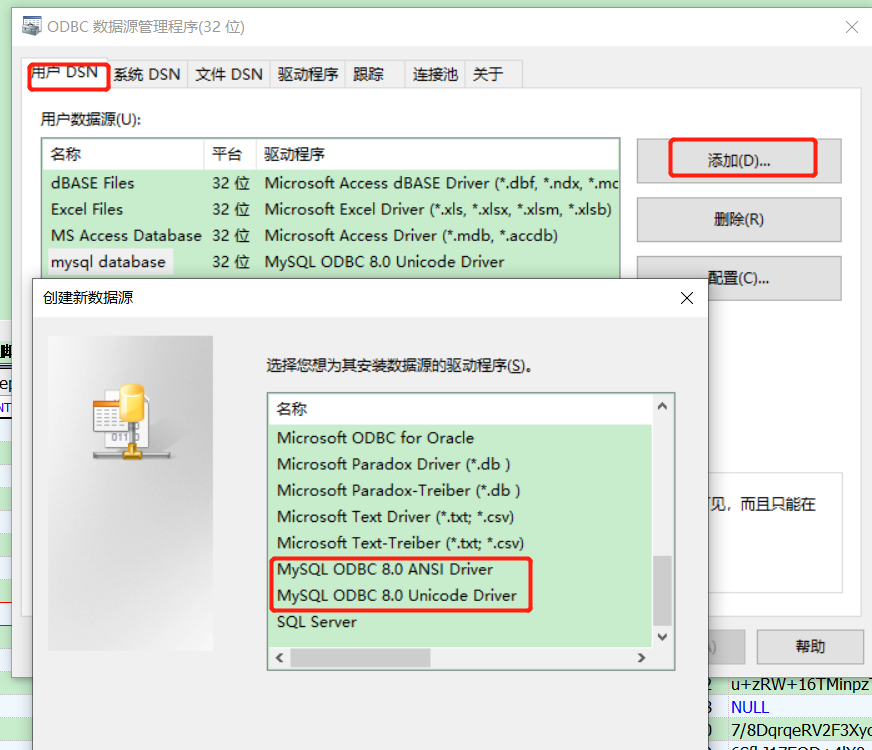Select Microsoft Text Driver (*.txt; *.csv)
The image size is (872, 750).
click(x=394, y=516)
